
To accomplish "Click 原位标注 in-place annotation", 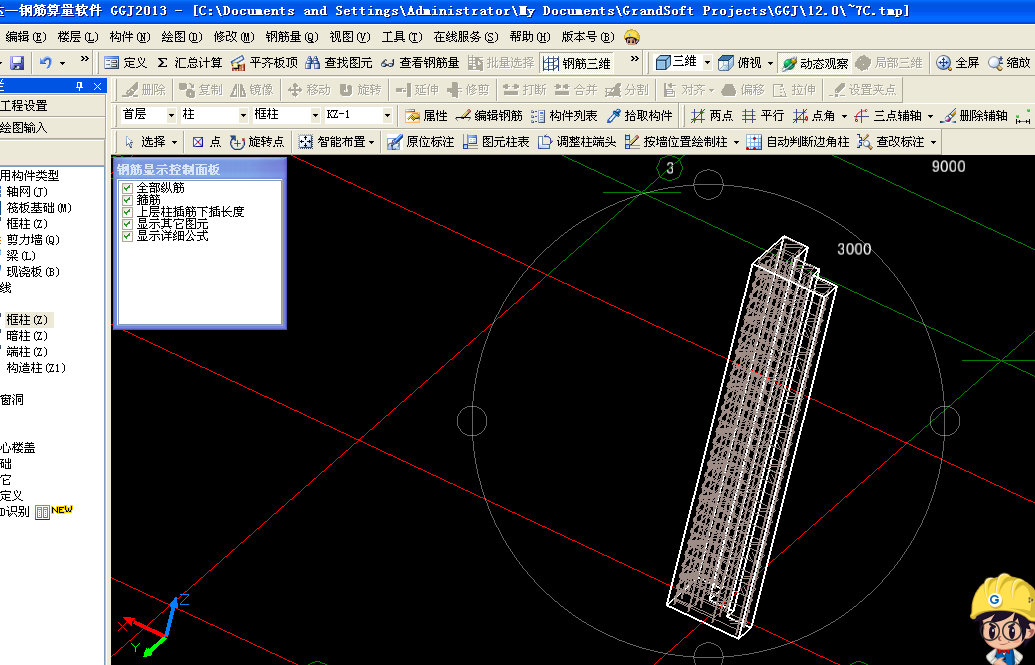I will coord(420,142).
